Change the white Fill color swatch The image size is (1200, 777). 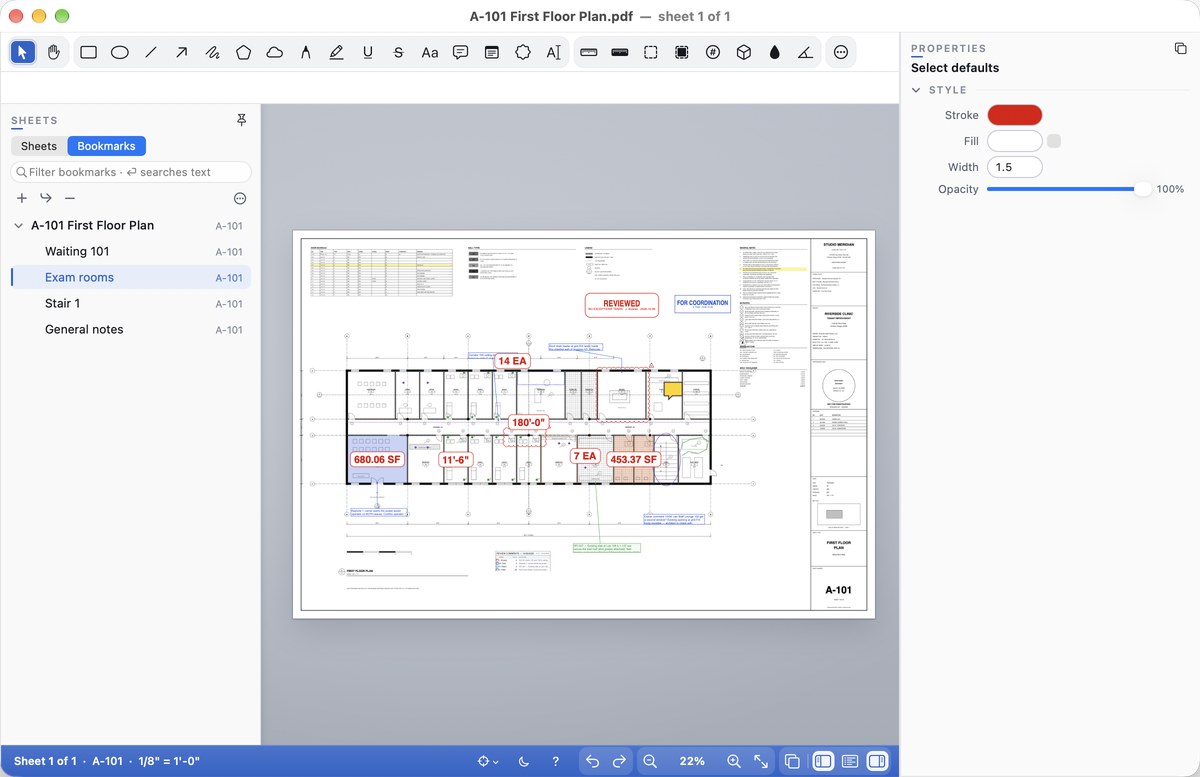pos(1015,141)
